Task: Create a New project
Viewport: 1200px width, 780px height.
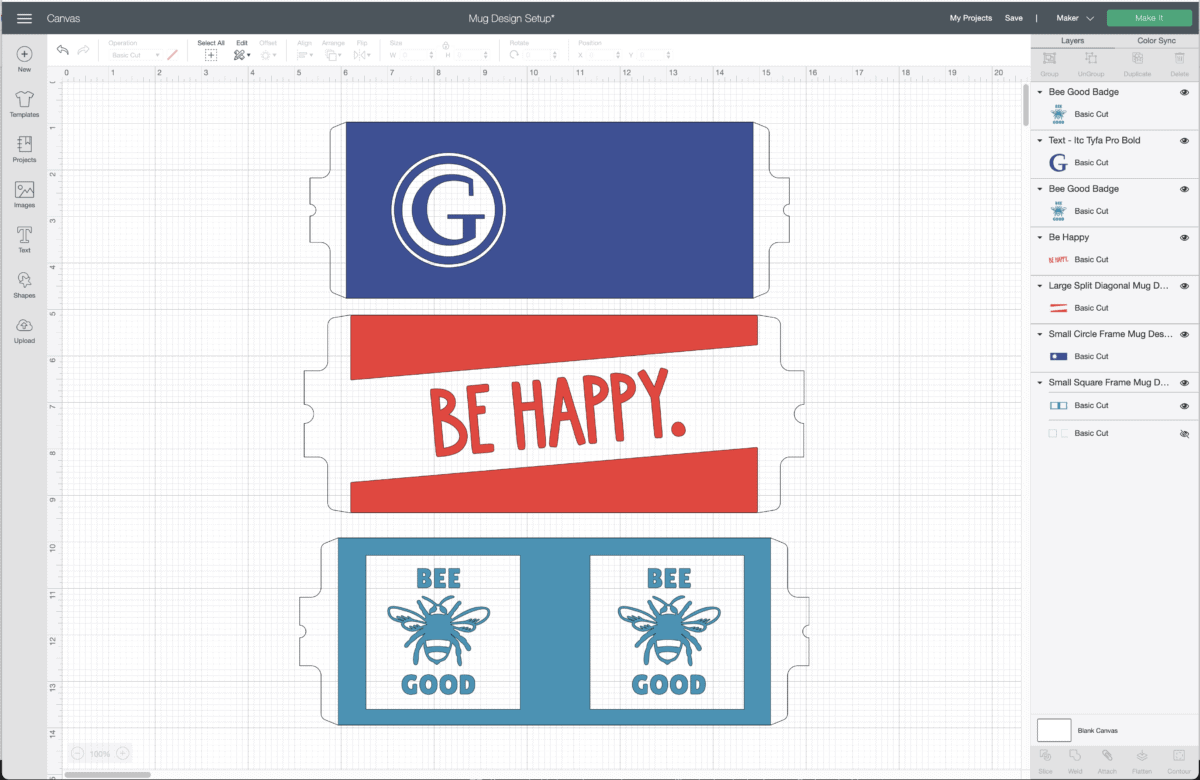Action: [x=24, y=58]
